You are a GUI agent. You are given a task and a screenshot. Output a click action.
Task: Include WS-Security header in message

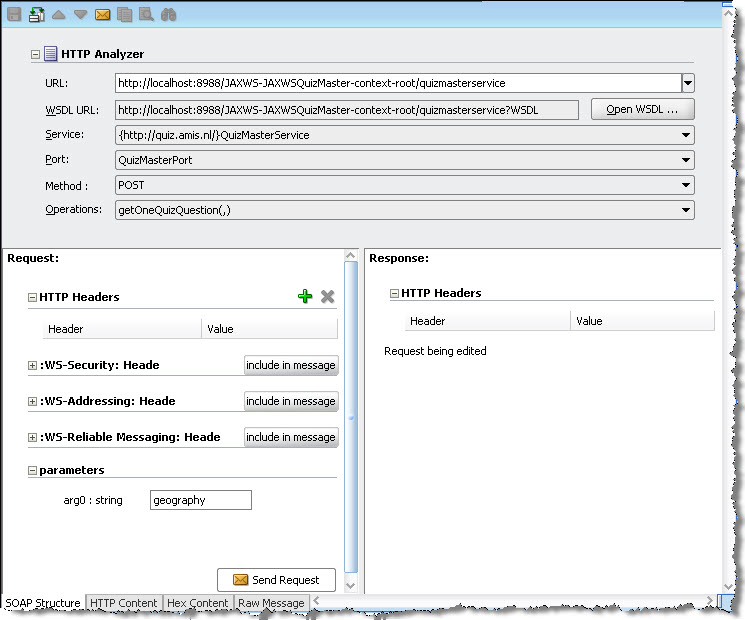click(x=291, y=365)
